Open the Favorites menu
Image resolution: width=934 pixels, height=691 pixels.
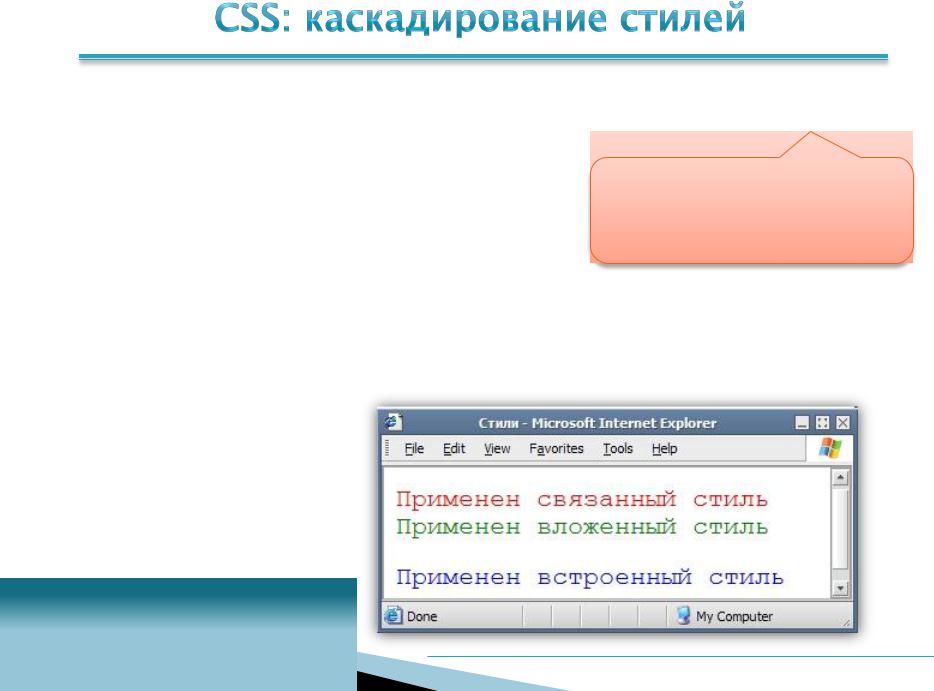click(556, 449)
